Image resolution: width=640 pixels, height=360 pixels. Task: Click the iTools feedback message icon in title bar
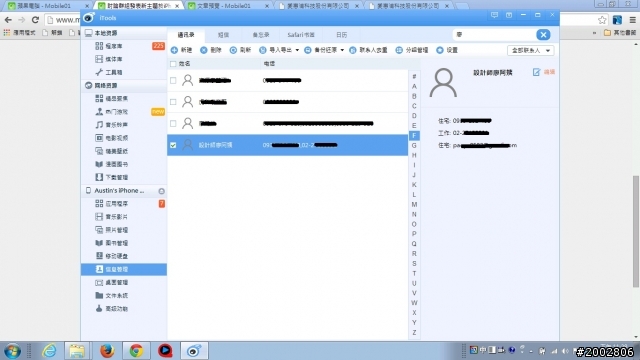(x=494, y=16)
